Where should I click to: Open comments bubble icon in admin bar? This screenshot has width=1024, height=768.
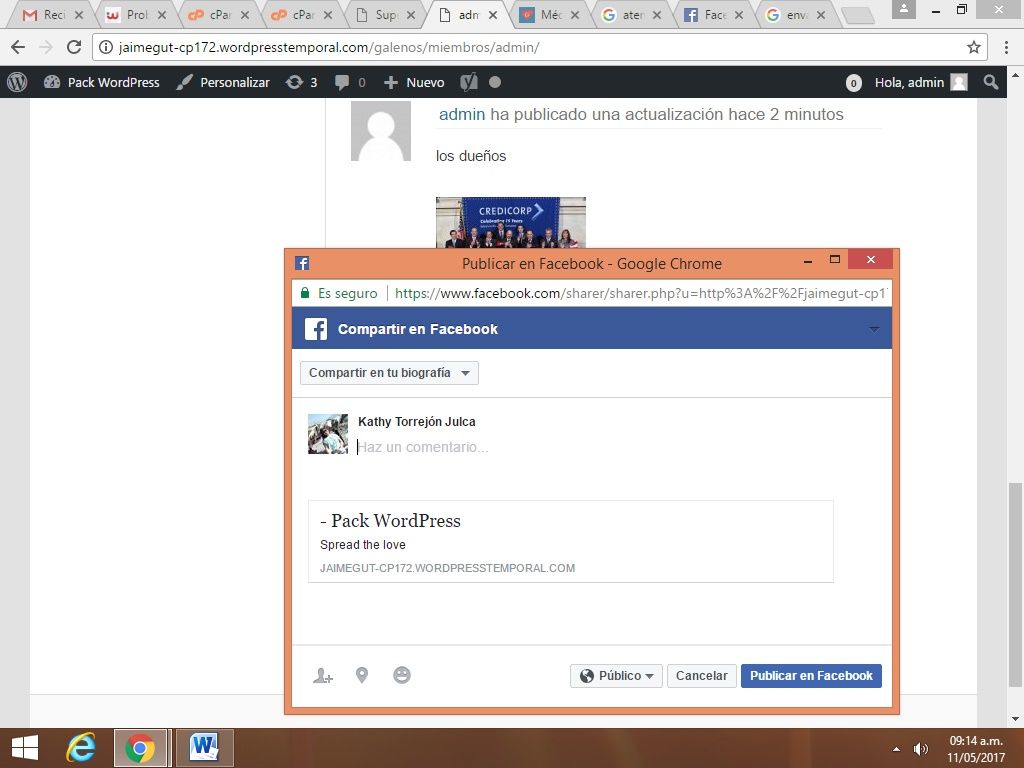click(349, 82)
